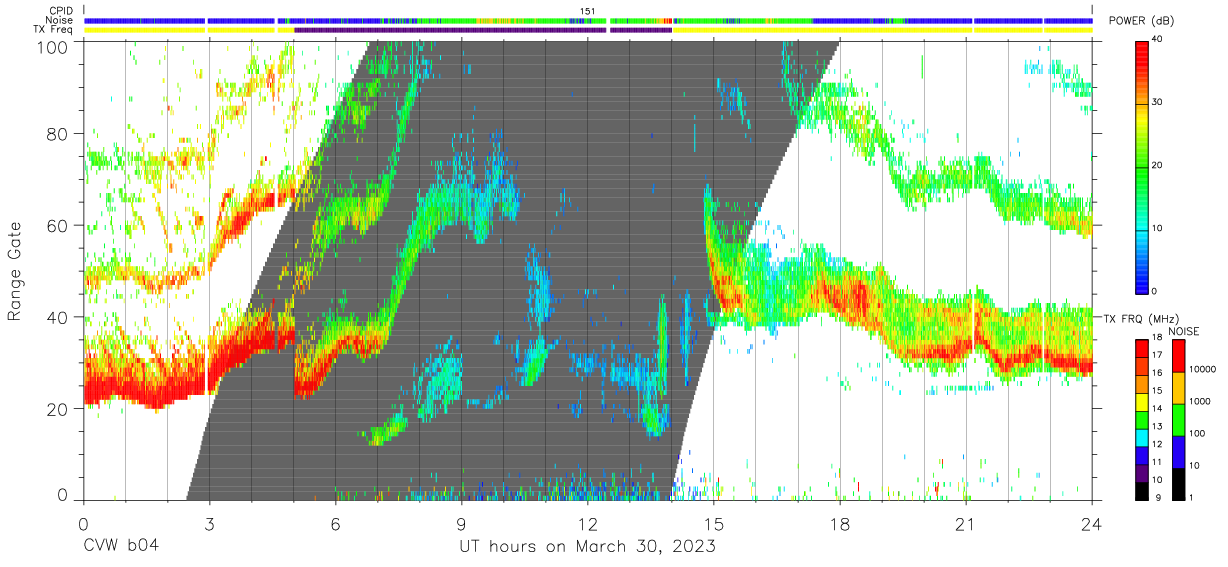Click the power color bar gradient
This screenshot has height=567, width=1228.
1141,166
